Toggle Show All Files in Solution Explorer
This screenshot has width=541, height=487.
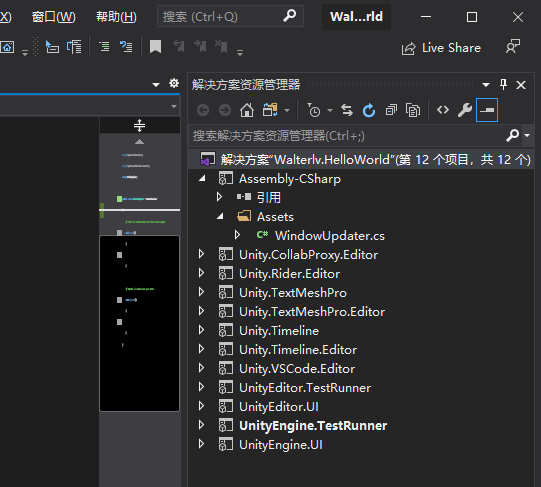pos(413,110)
